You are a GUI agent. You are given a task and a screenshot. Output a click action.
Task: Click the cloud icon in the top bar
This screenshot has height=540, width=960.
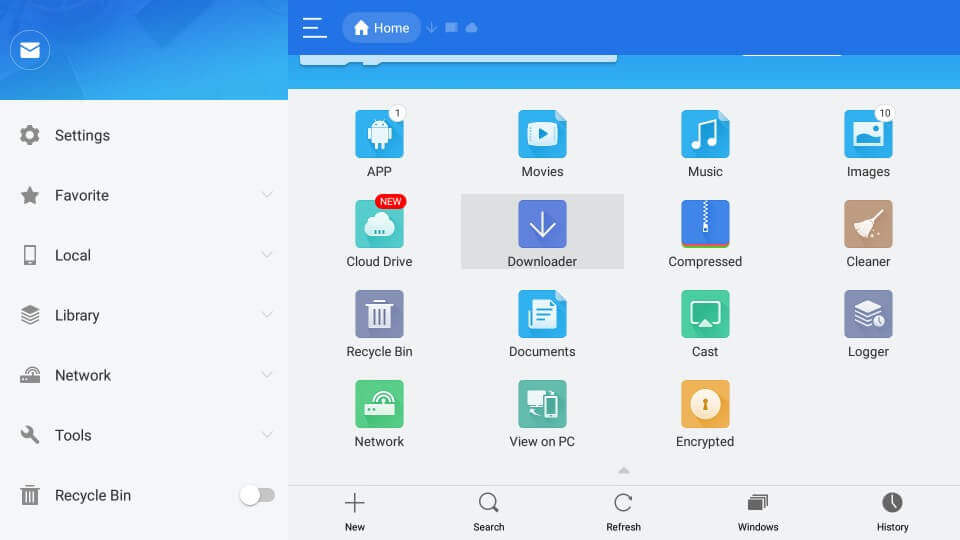[x=471, y=28]
